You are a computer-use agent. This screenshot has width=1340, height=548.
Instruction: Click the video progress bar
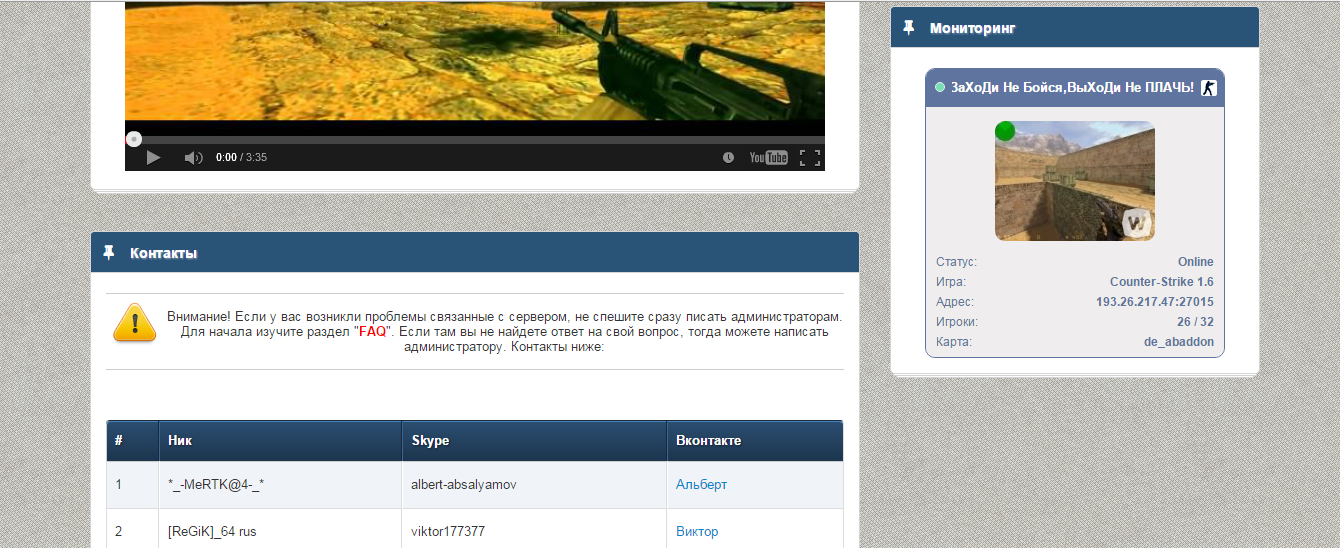[x=475, y=139]
